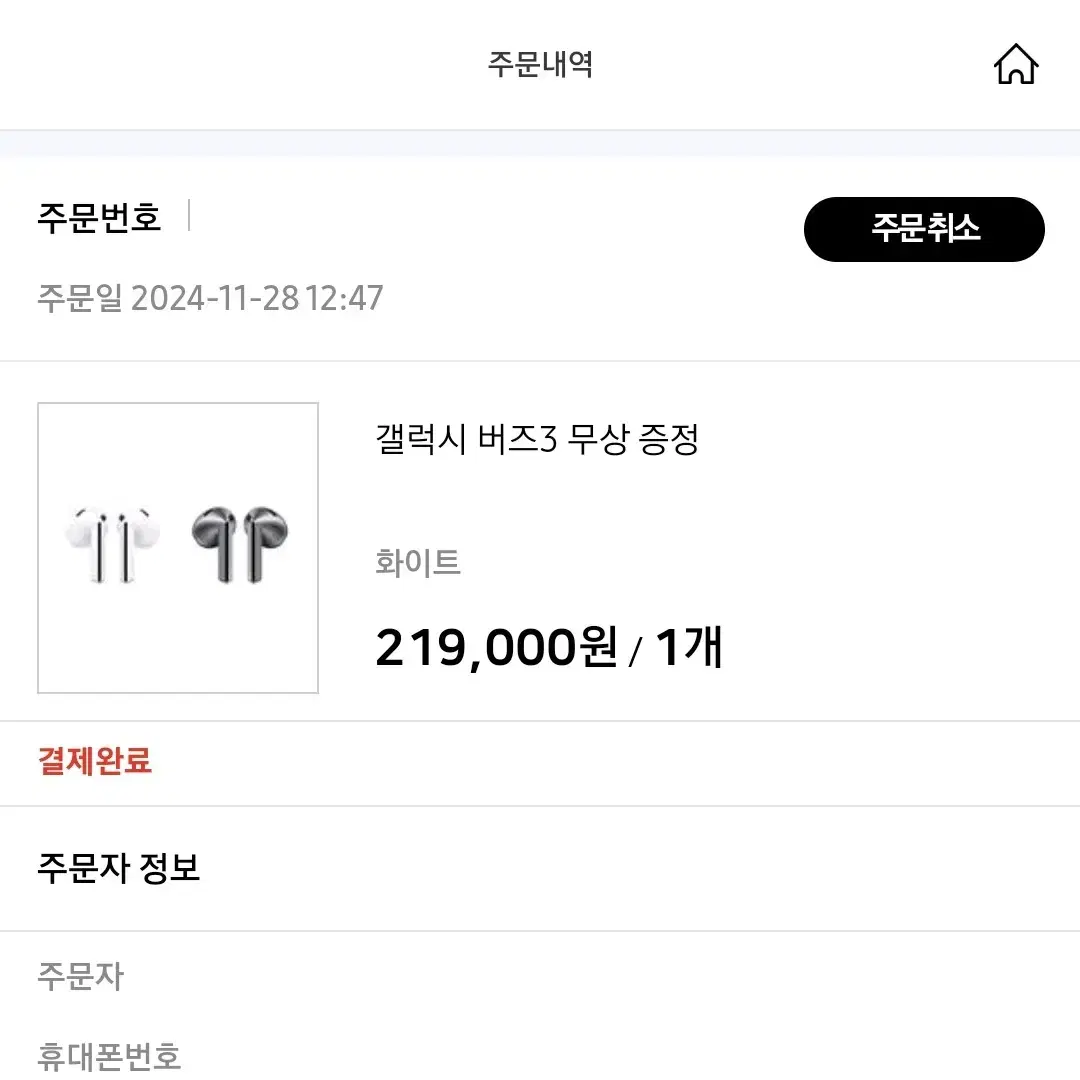Tap the 1개 quantity text
1080x1080 pixels.
[x=689, y=647]
